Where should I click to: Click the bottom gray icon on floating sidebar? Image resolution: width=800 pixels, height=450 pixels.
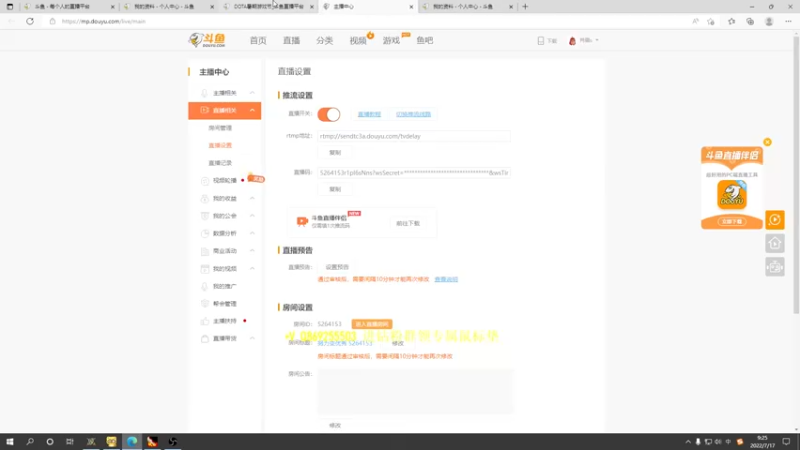click(774, 267)
